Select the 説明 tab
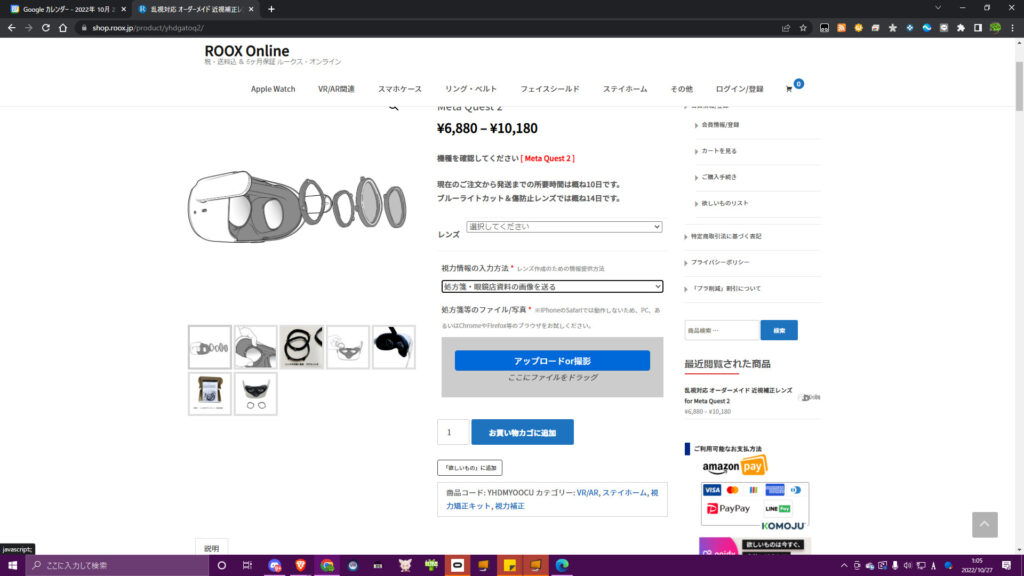1024x576 pixels. (x=212, y=548)
